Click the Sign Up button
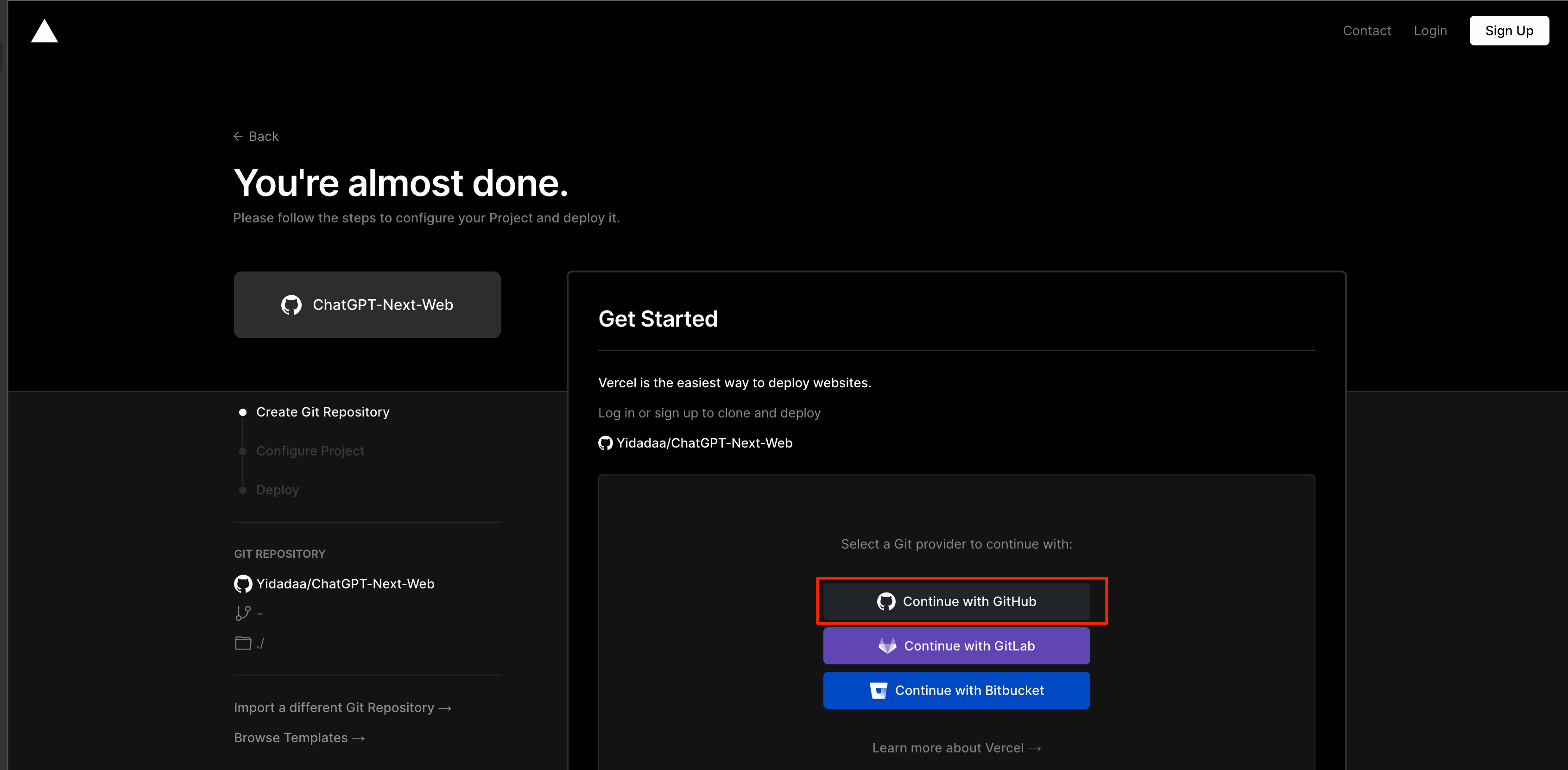Image resolution: width=1568 pixels, height=770 pixels. [x=1509, y=31]
